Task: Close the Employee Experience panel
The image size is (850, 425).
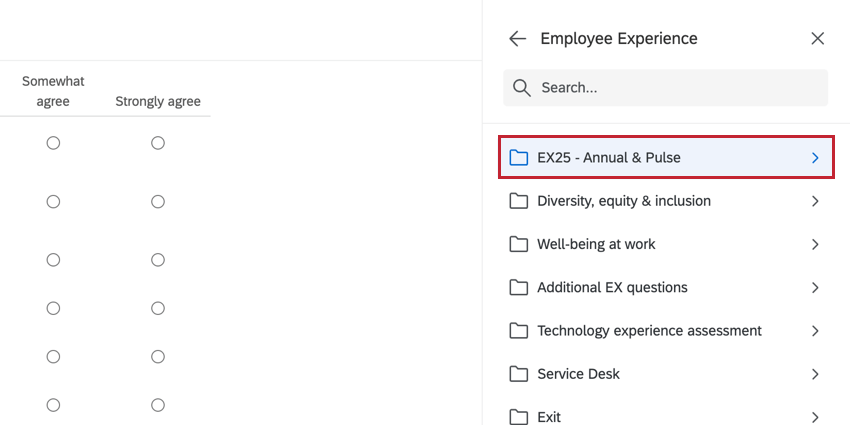Action: coord(817,39)
